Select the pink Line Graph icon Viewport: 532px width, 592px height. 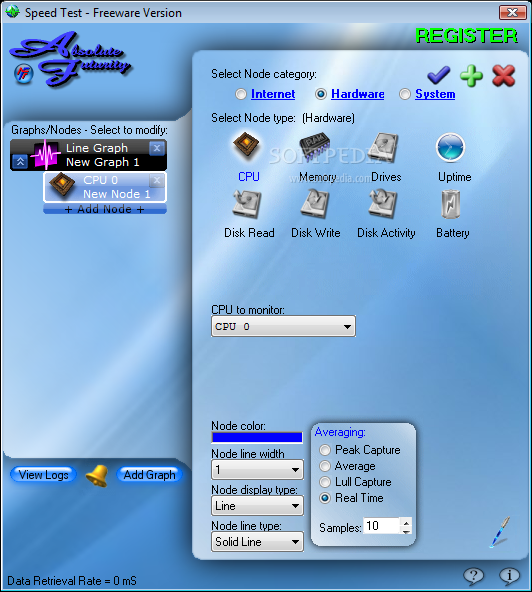pyautogui.click(x=46, y=154)
